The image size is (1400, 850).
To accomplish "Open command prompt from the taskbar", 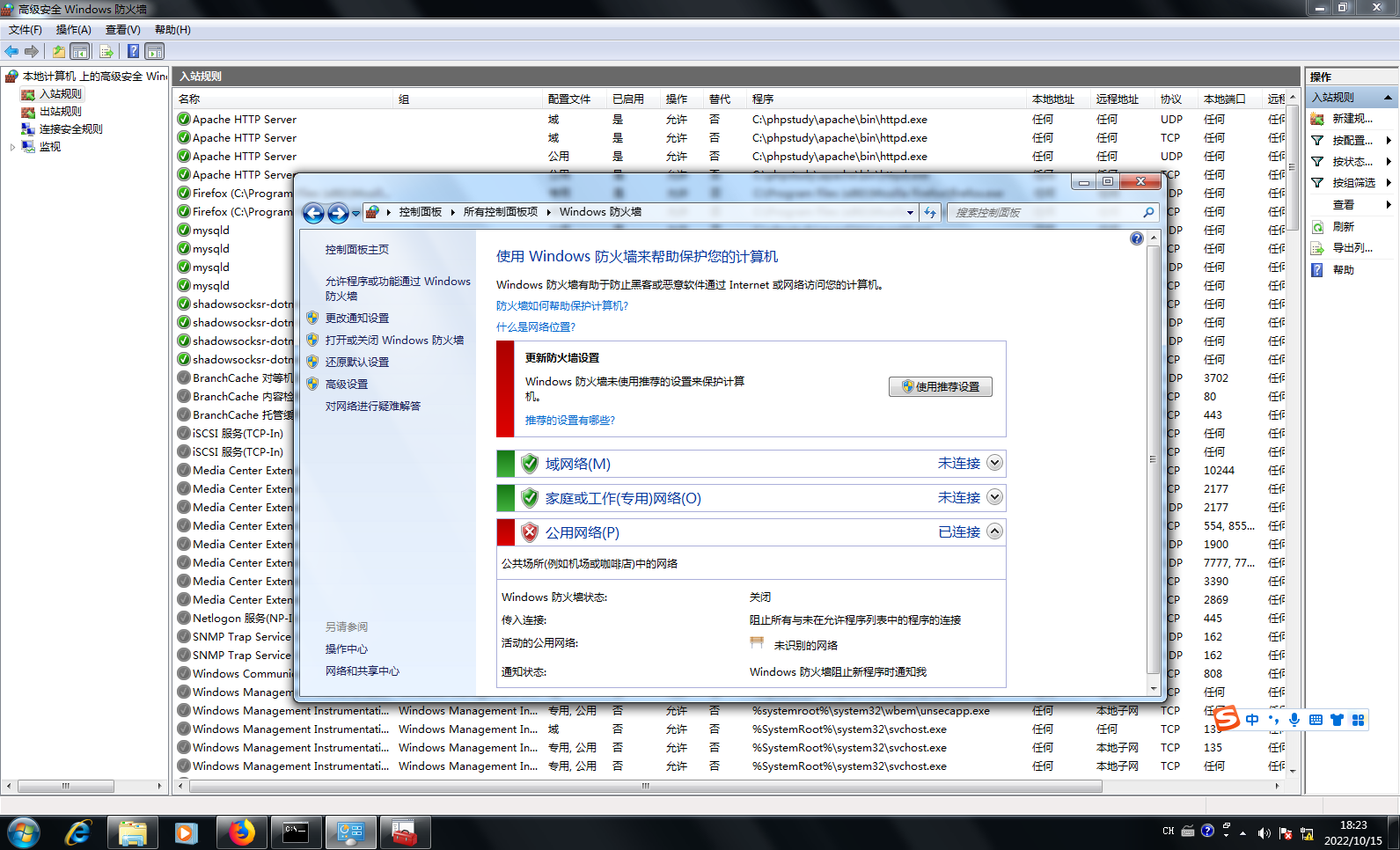I will tap(296, 832).
